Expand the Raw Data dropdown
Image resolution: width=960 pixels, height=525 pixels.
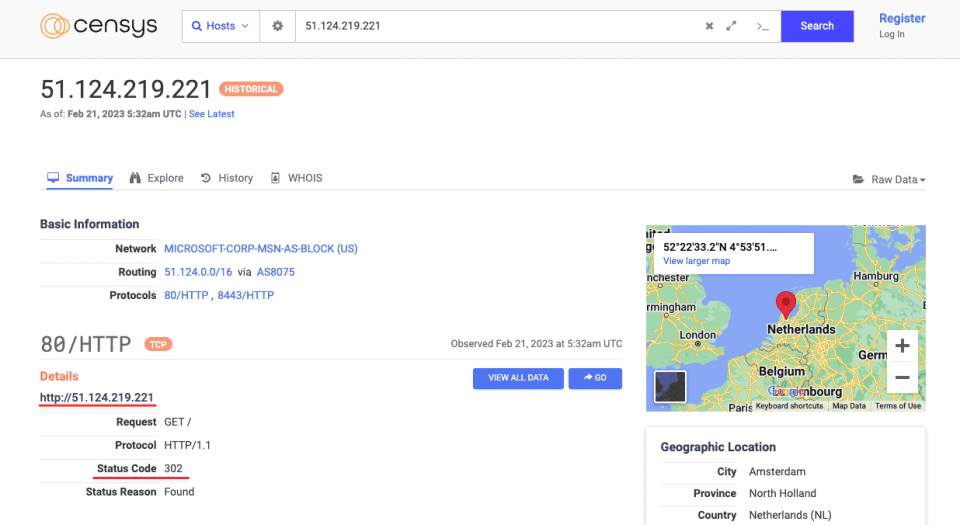tap(889, 179)
